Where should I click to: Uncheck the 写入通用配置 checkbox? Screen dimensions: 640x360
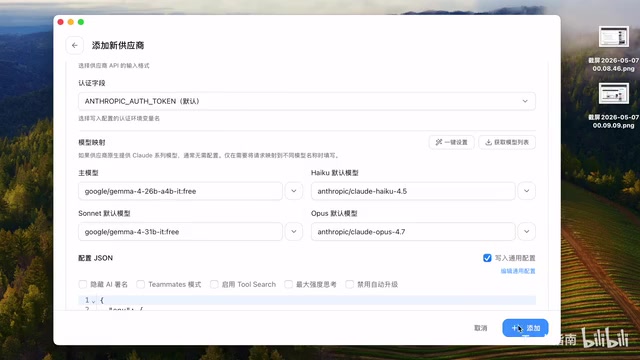[x=487, y=258]
